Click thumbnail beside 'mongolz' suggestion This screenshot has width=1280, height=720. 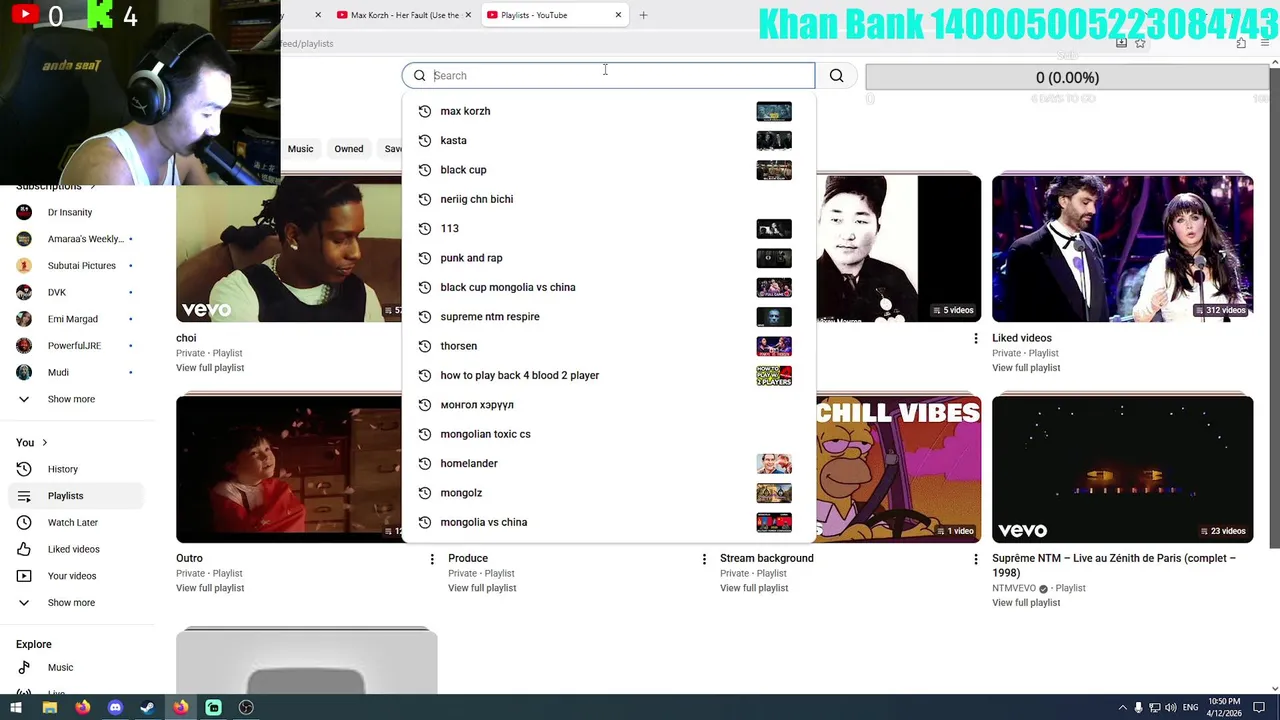(774, 493)
